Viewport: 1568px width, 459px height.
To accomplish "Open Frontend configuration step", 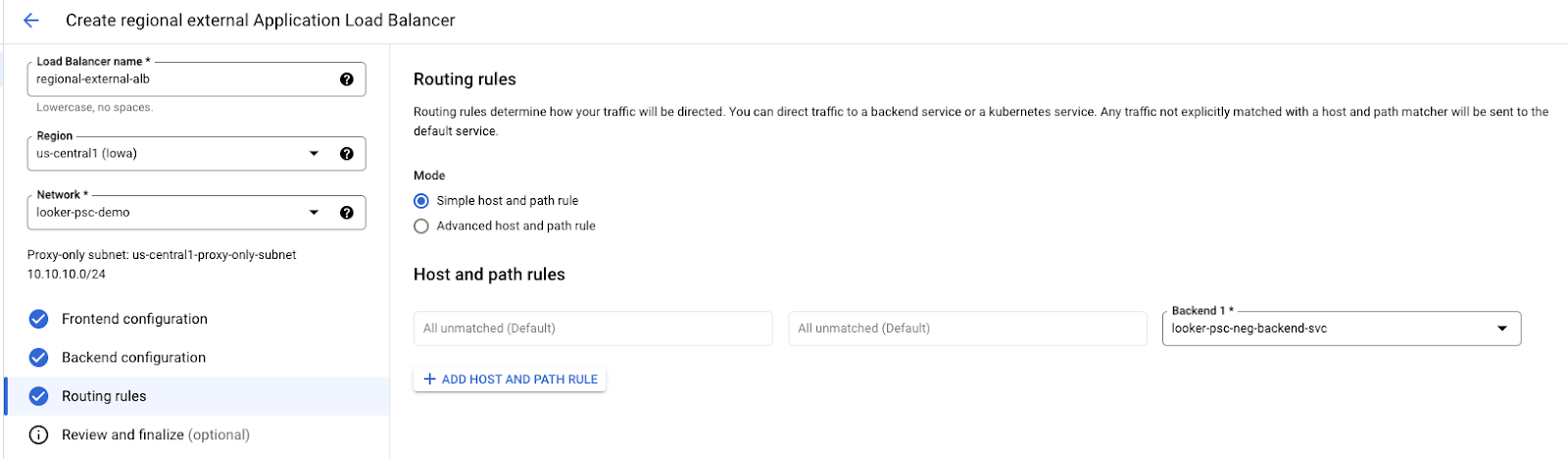I will point(134,319).
